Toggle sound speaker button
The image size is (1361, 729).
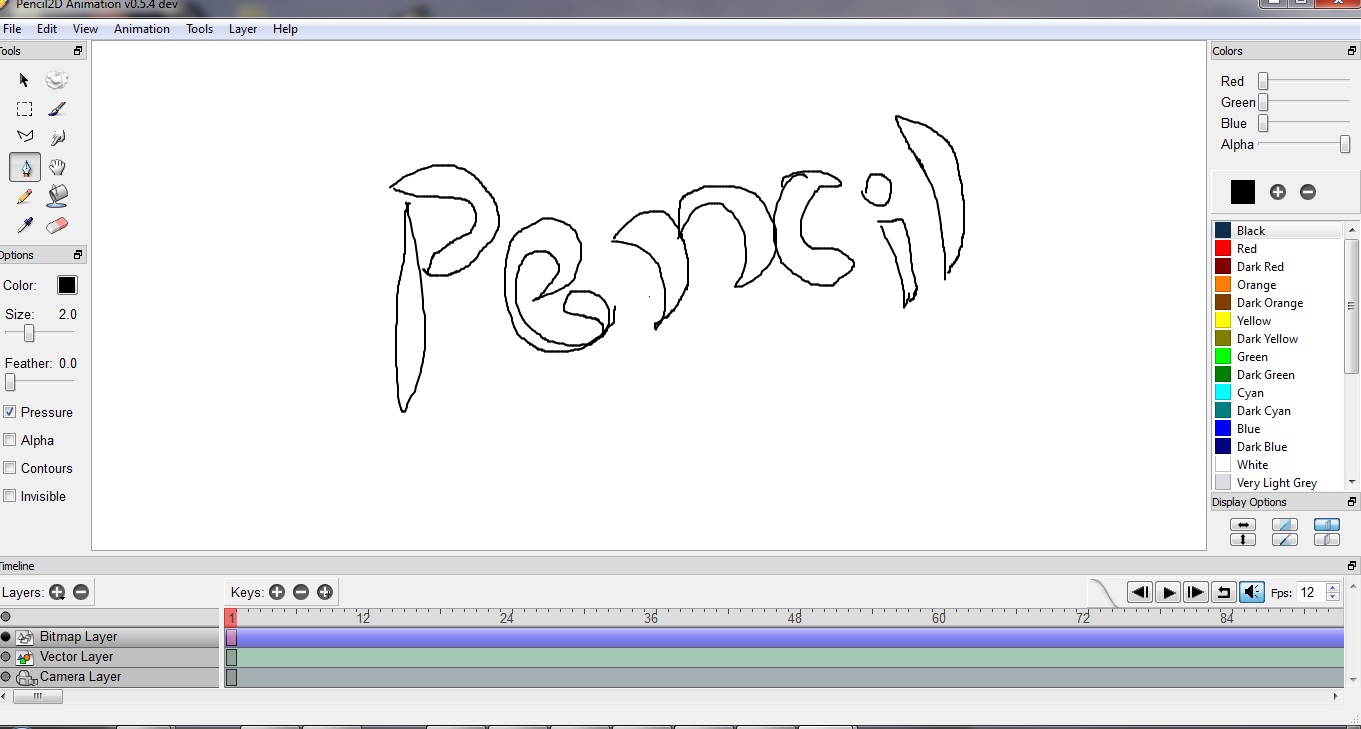coord(1252,592)
